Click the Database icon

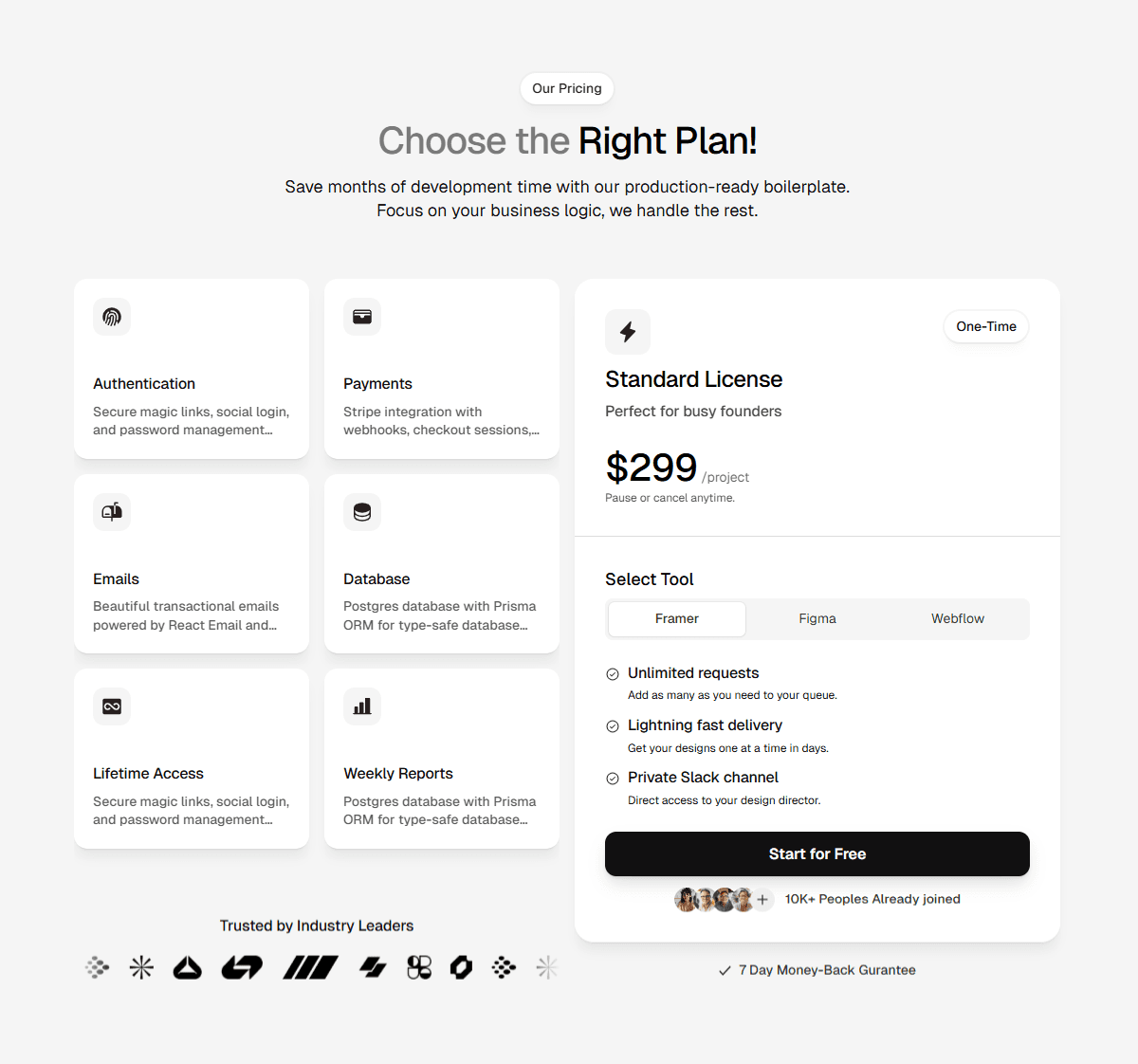click(x=362, y=512)
